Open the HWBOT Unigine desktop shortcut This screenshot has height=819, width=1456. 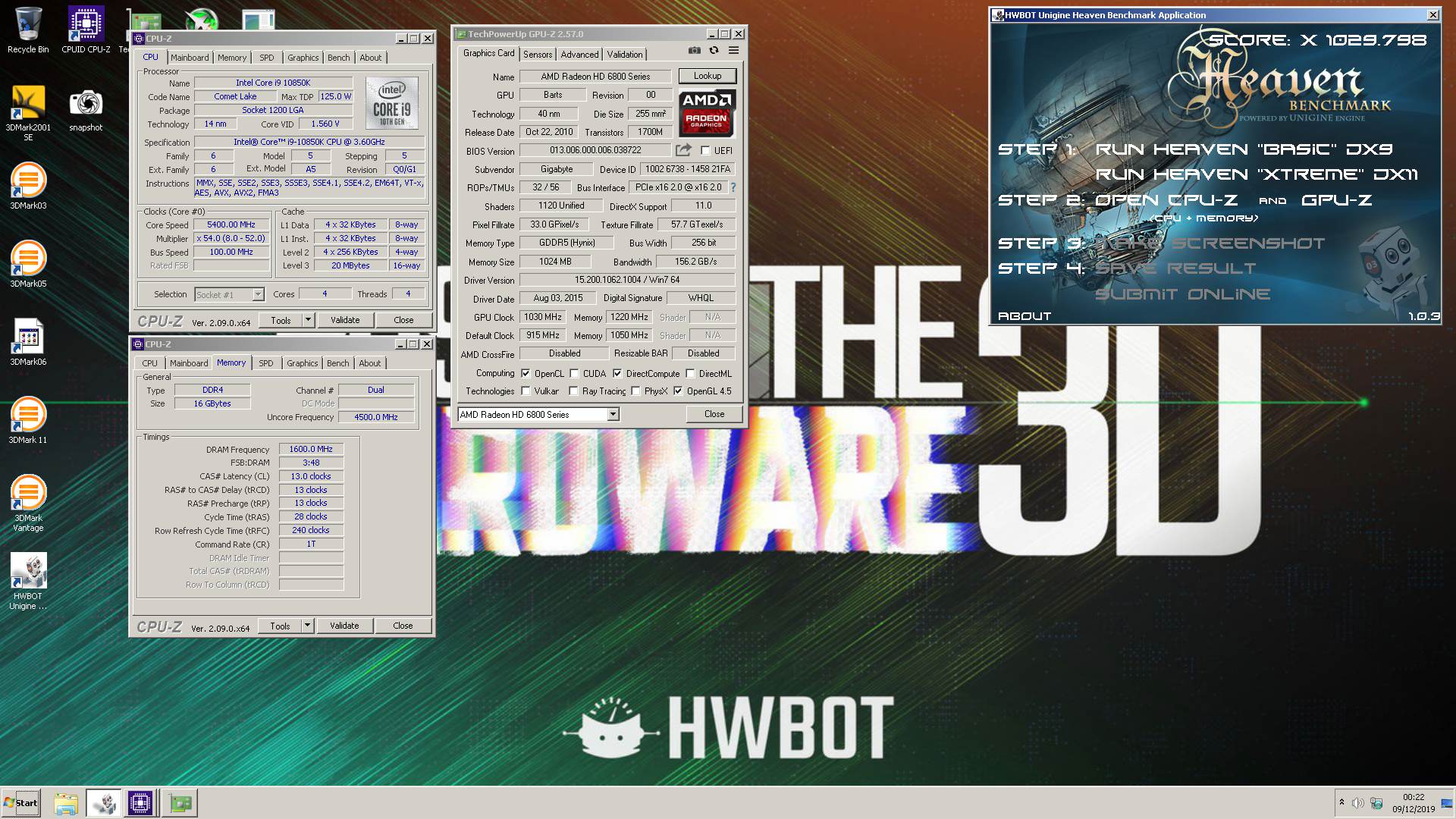click(x=28, y=582)
